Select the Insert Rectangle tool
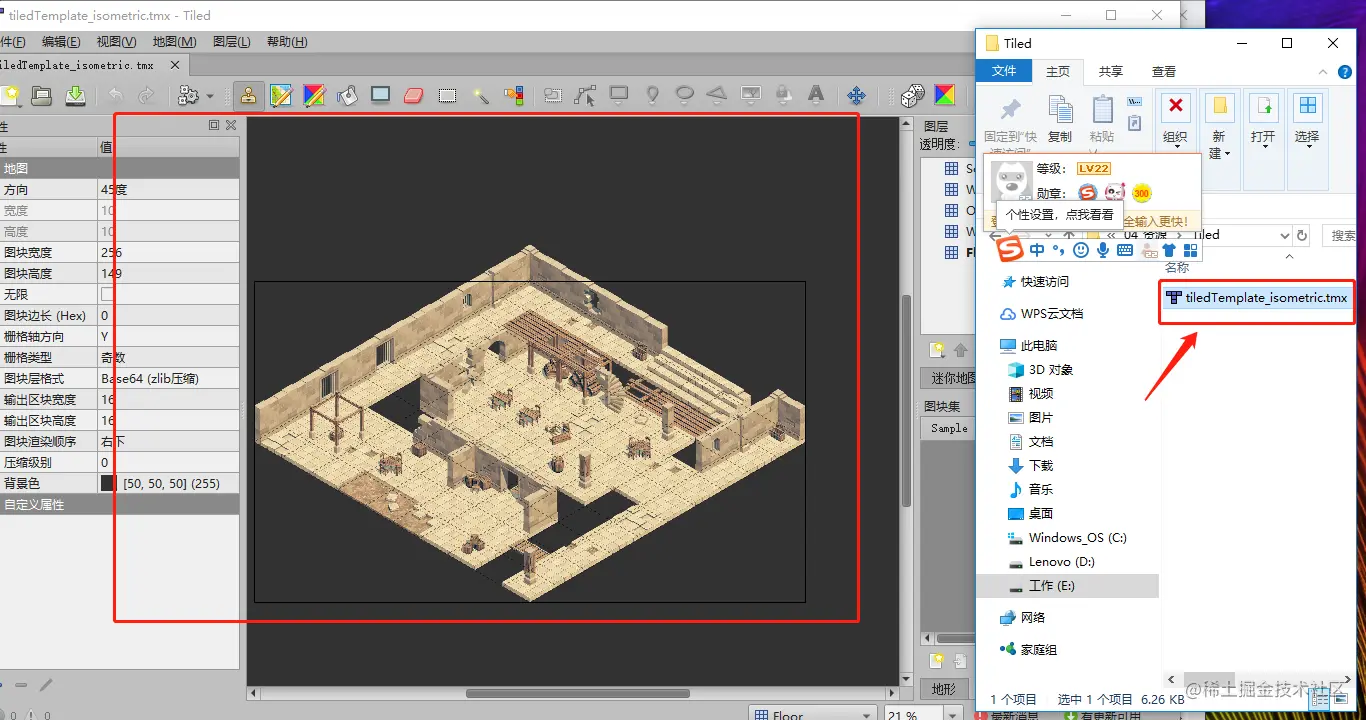Image resolution: width=1366 pixels, height=720 pixels. click(619, 96)
